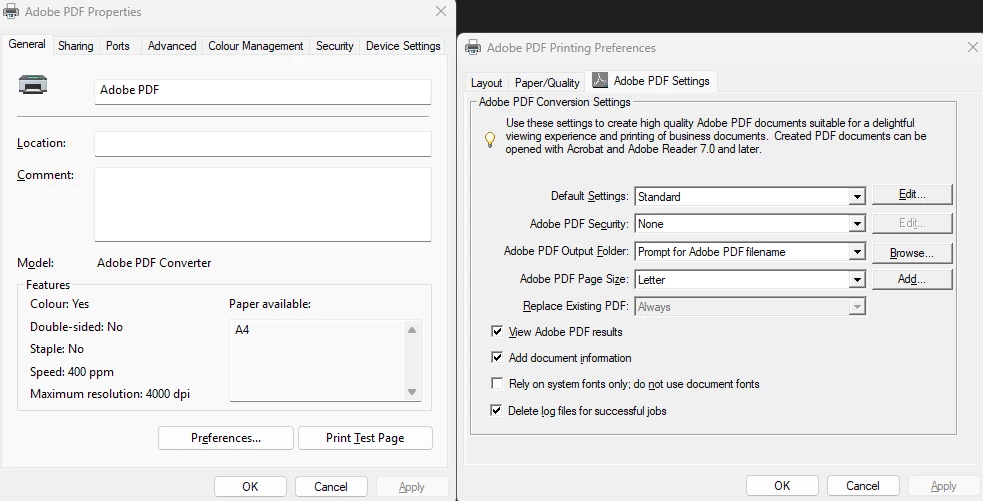Confirm with OK in Adobe PDF Properties
The width and height of the screenshot is (983, 501).
(x=250, y=487)
